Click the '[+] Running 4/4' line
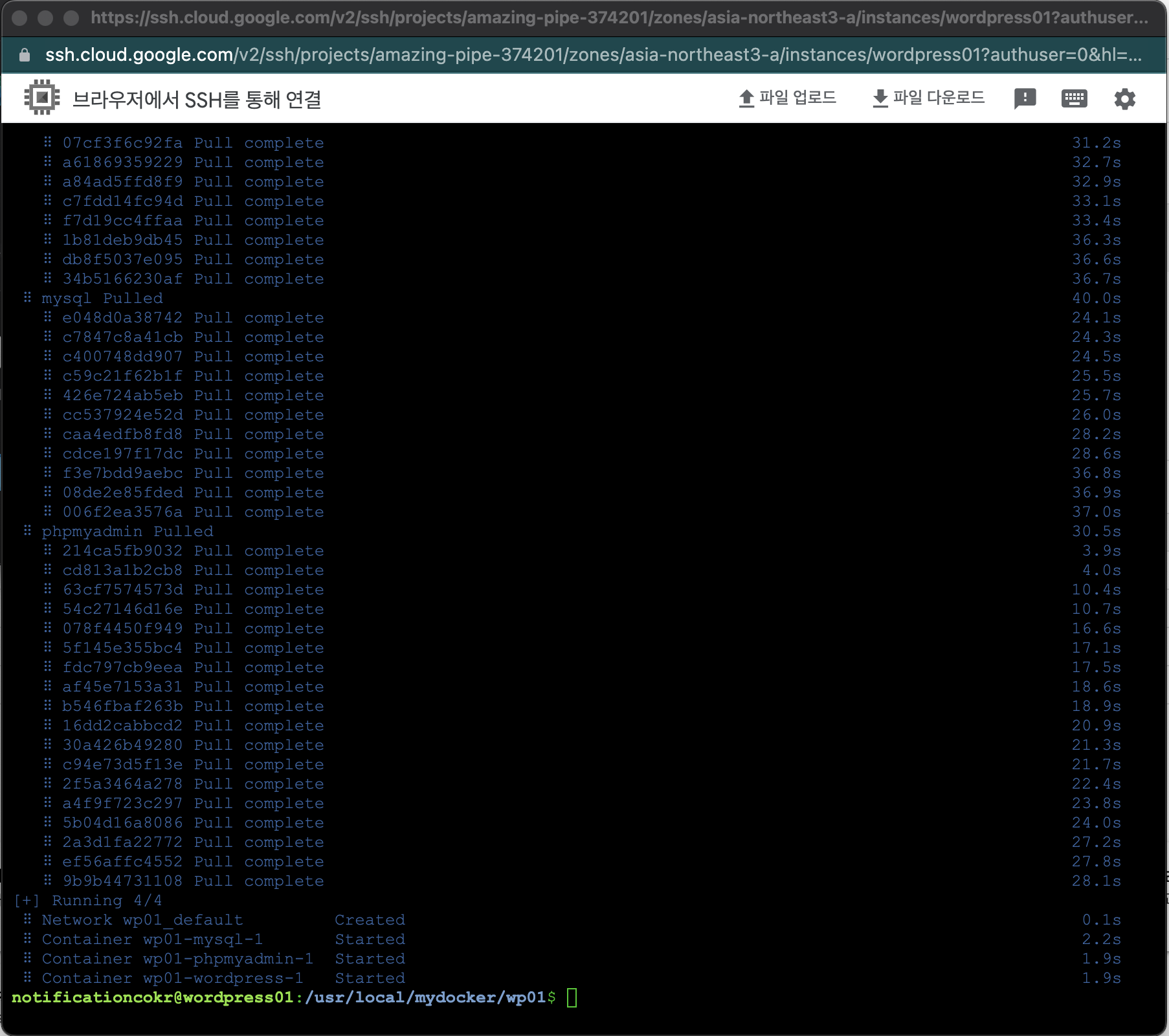This screenshot has height=1036, width=1169. 87,901
